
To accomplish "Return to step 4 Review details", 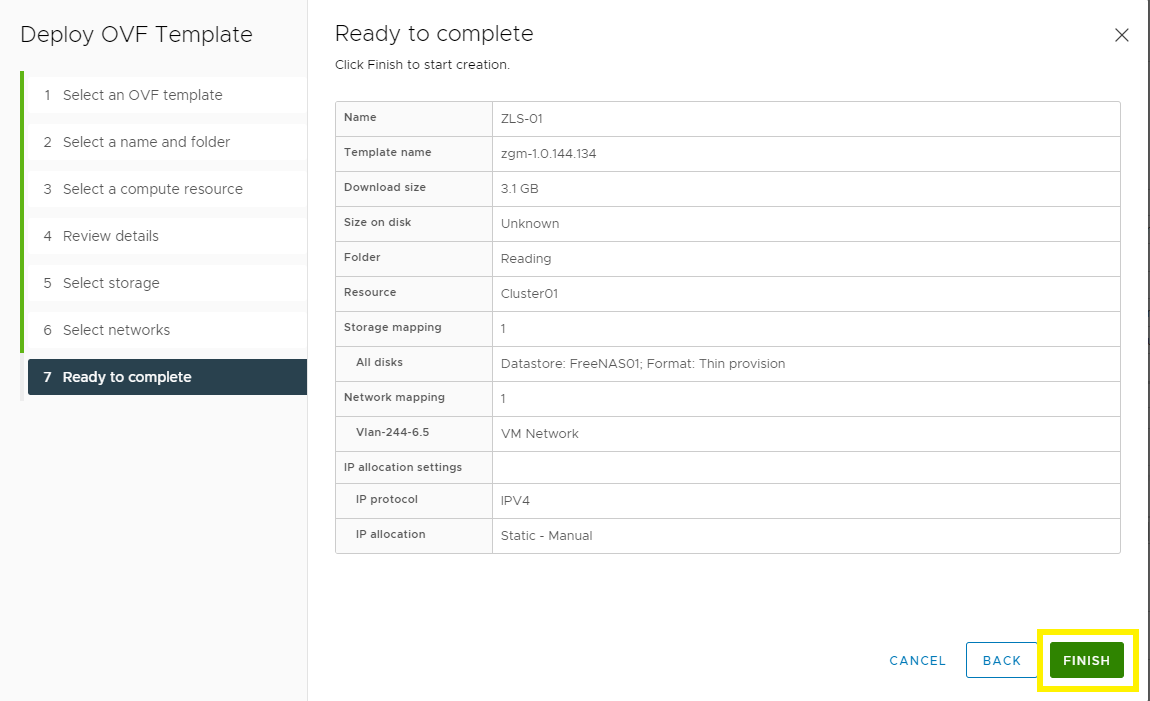I will click(x=110, y=236).
